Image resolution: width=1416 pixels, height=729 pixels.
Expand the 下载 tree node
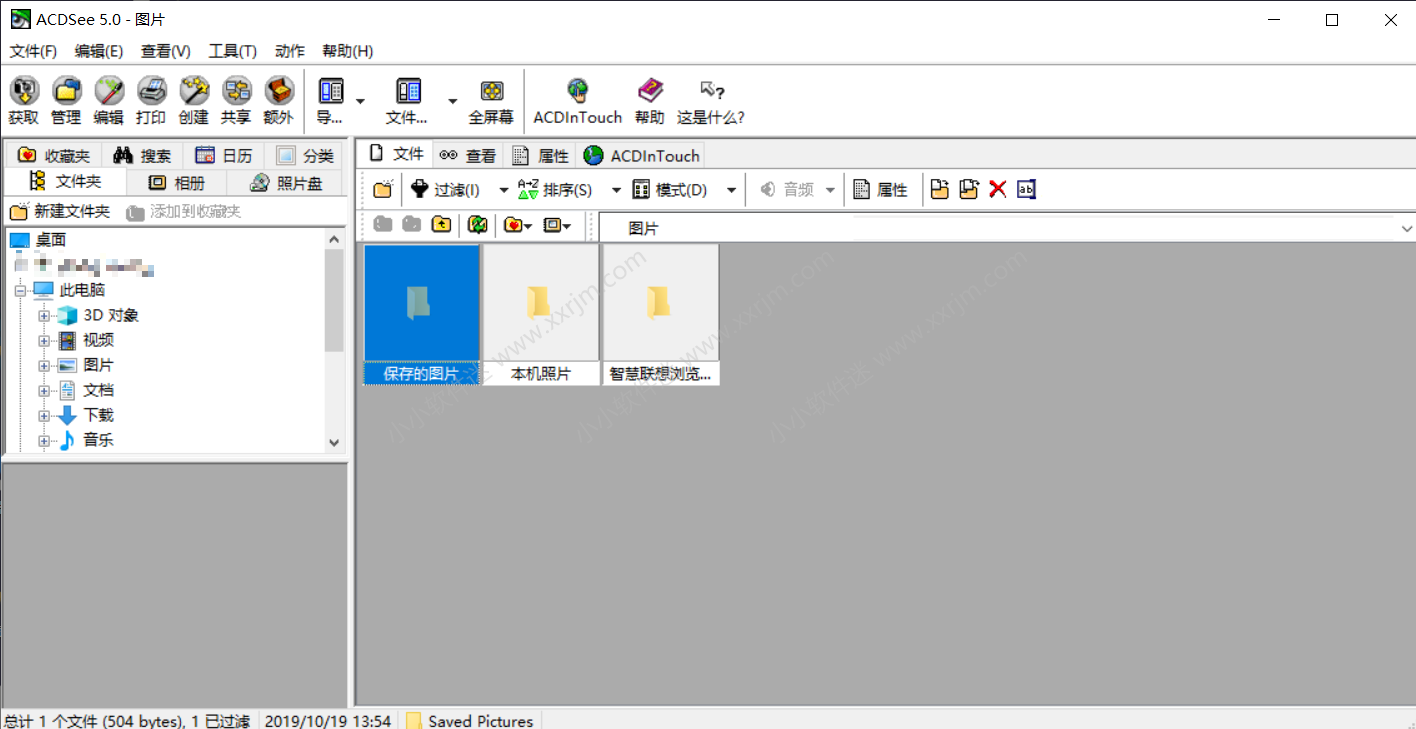[x=44, y=415]
